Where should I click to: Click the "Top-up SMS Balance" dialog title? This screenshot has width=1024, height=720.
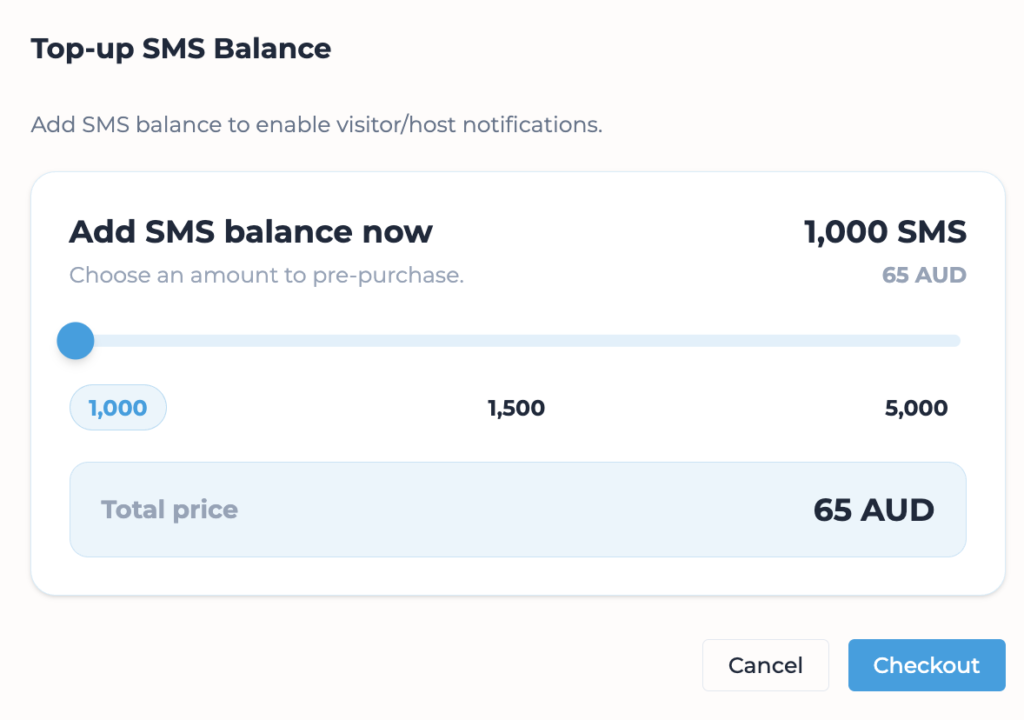[x=181, y=48]
